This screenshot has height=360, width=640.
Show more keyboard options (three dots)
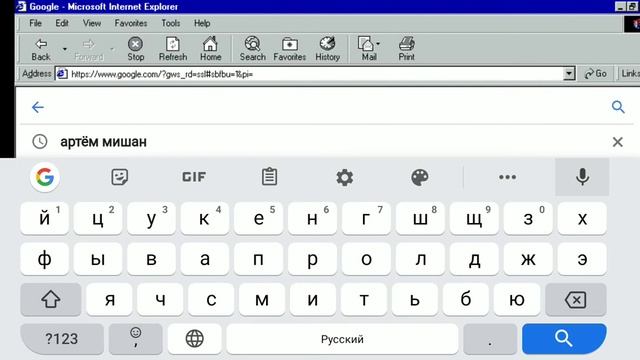507,177
